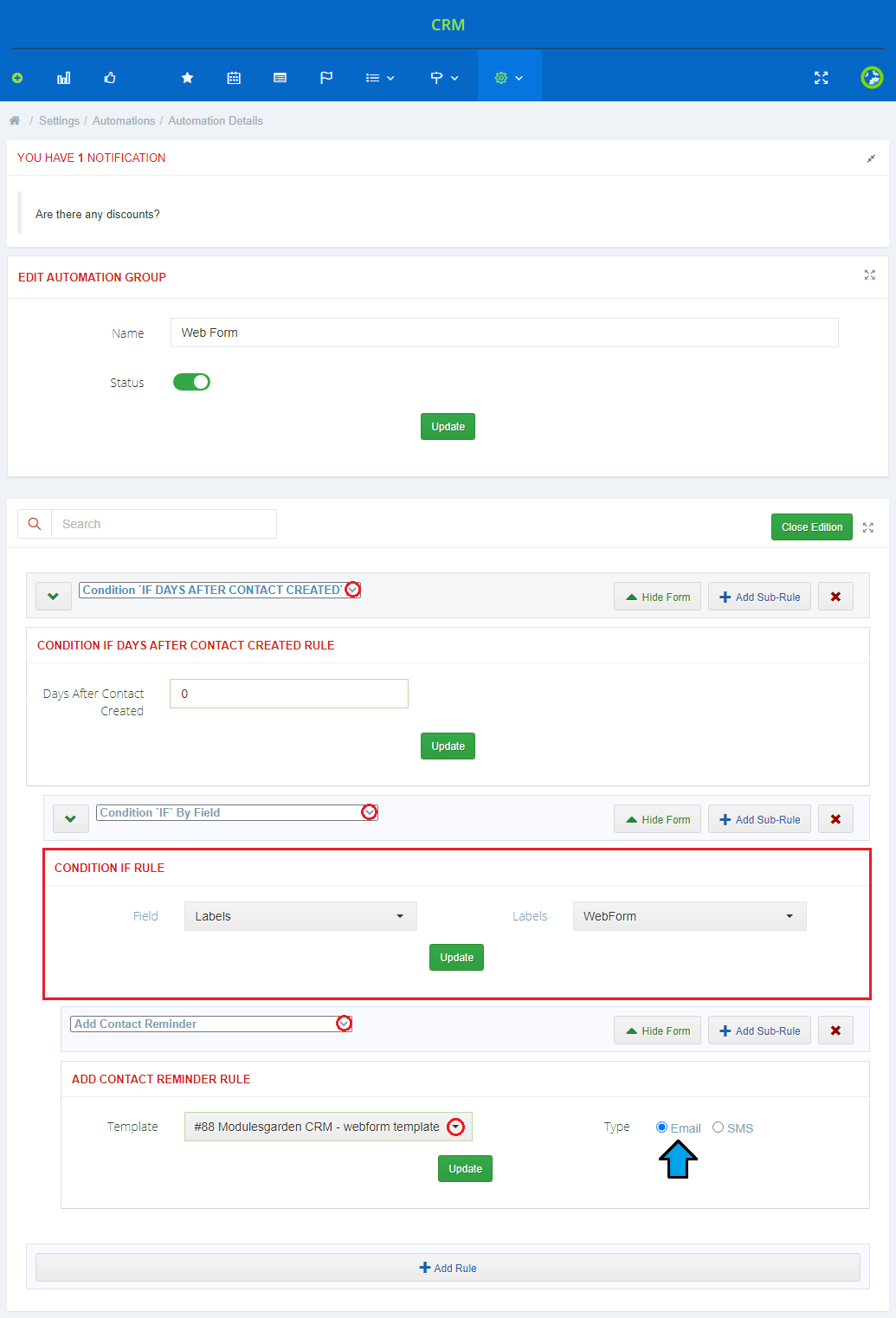Open the bar chart dashboard icon
Screen dimensions: 896x1318
point(64,78)
